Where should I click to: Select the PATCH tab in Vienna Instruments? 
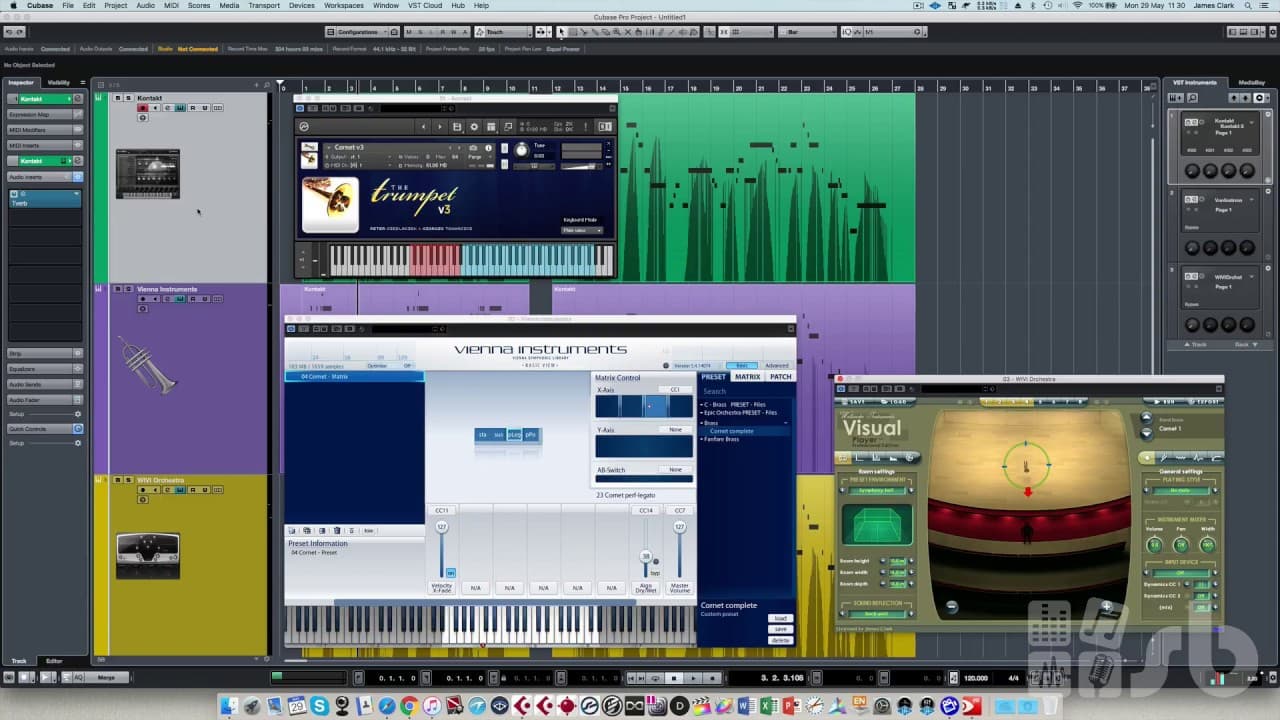pos(780,377)
